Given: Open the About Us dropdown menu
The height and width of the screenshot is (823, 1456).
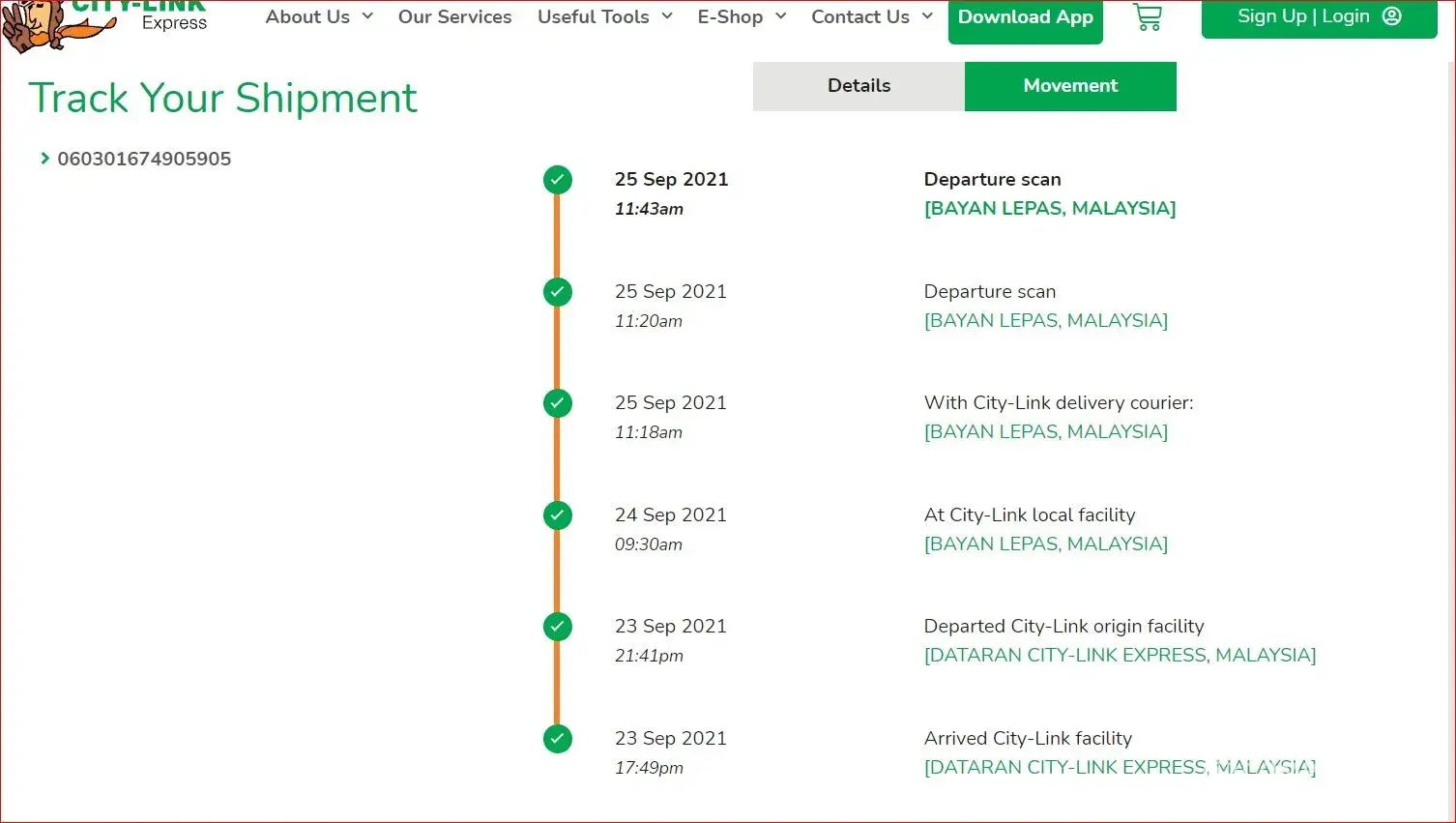Looking at the screenshot, I should [319, 17].
